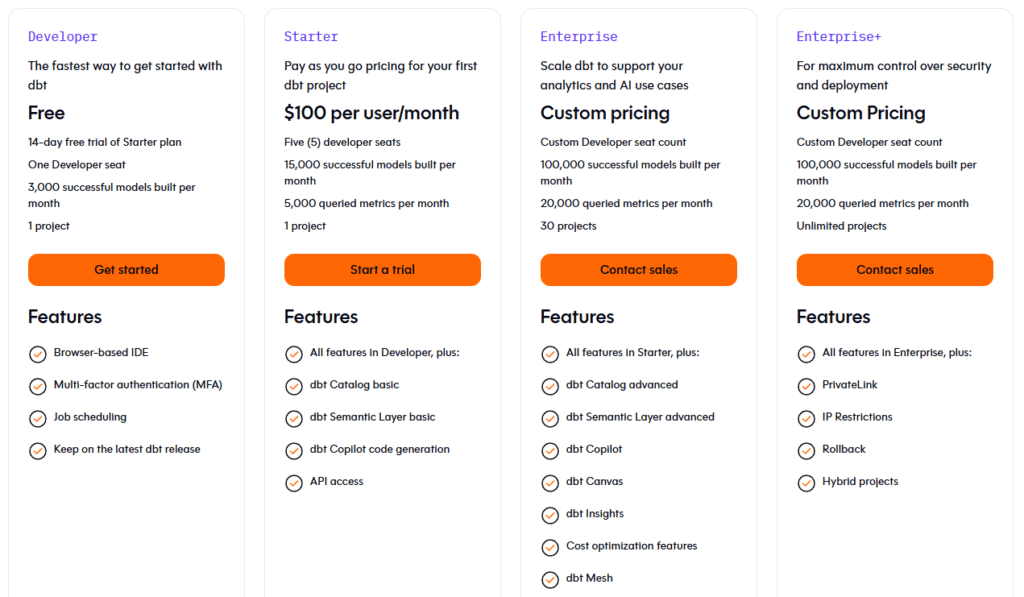Click the check icon next to Hybrid projects

pyautogui.click(x=806, y=482)
